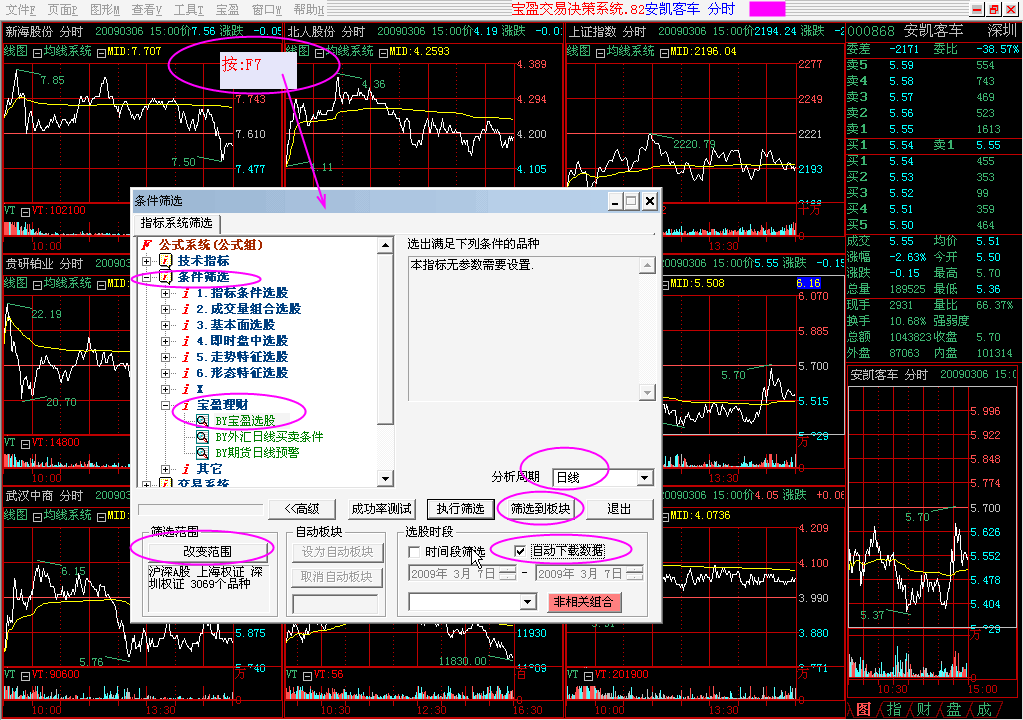Click the empty field under 取消自动板块
The height and width of the screenshot is (720, 1023).
336,603
